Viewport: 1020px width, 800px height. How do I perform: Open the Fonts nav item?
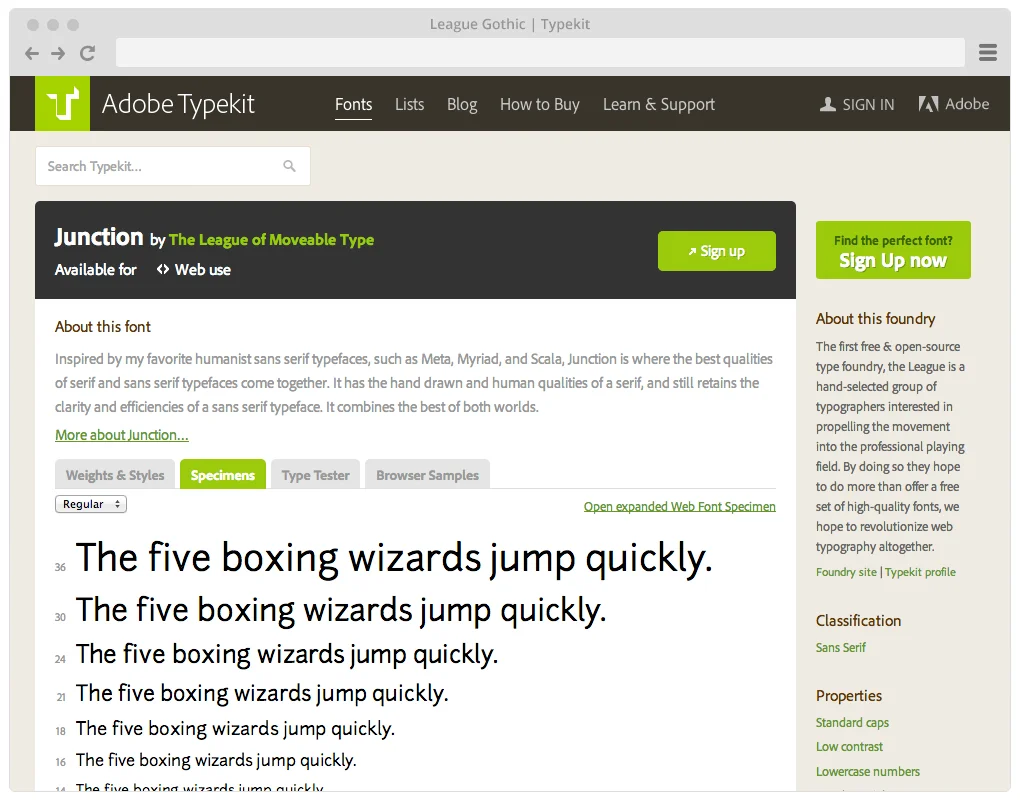353,104
